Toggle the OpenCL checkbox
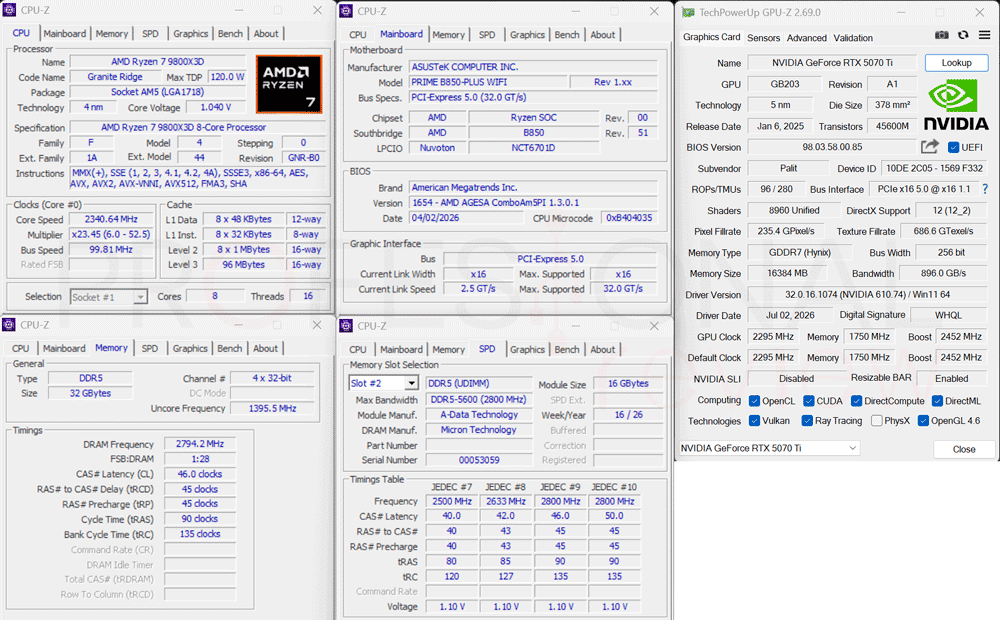 [754, 401]
